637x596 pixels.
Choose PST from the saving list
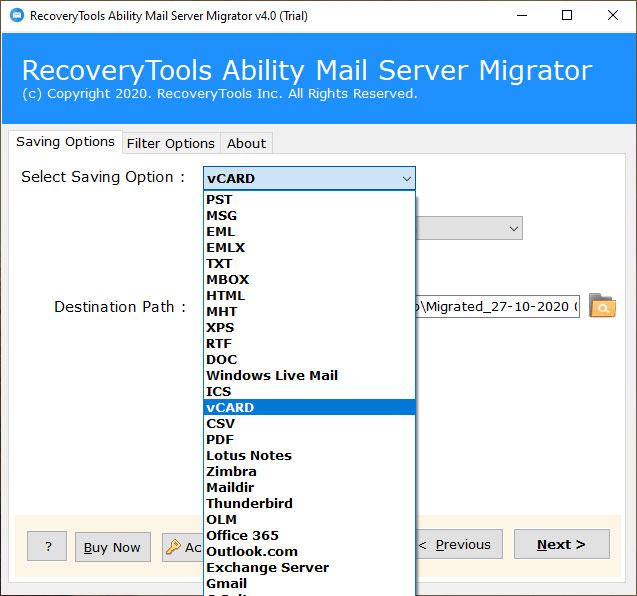(x=309, y=199)
